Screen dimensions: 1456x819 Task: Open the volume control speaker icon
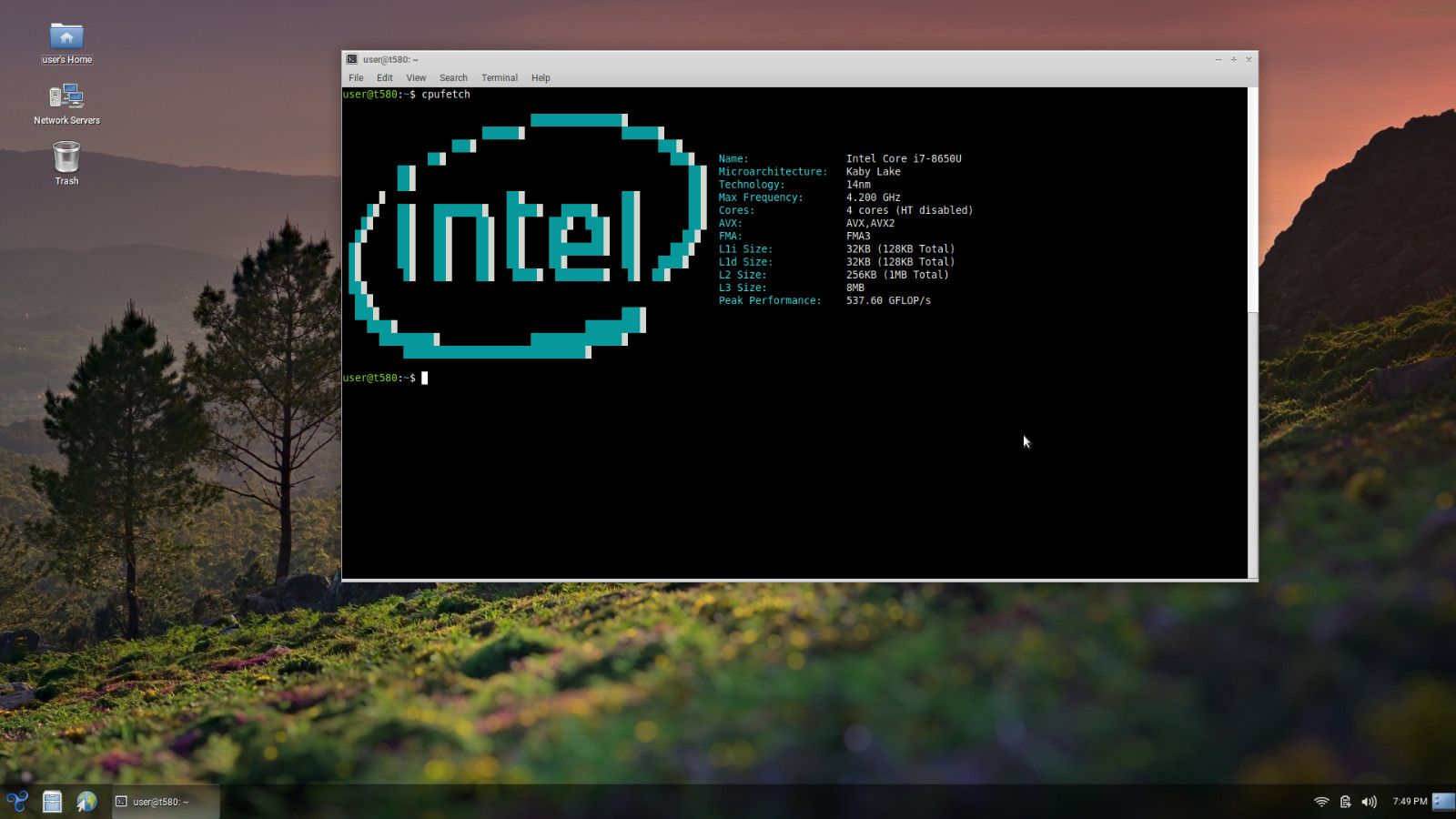[x=1369, y=802]
